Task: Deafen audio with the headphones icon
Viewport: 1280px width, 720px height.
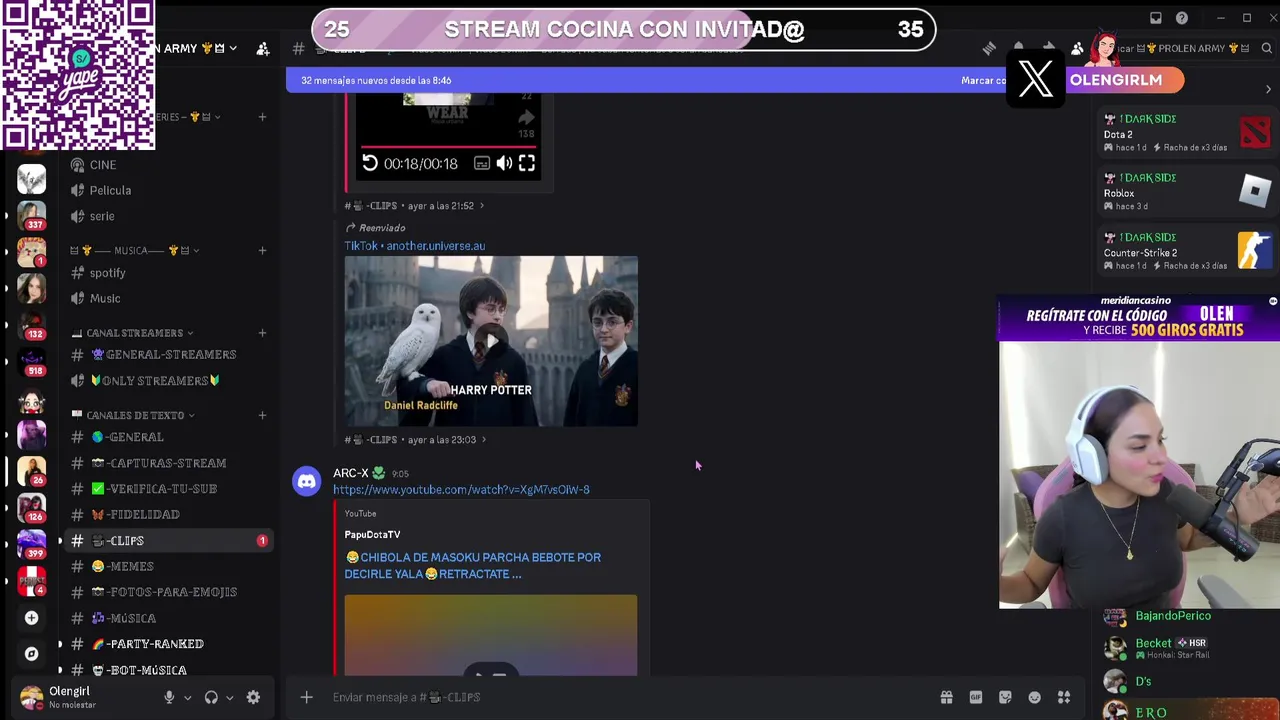Action: [x=211, y=697]
